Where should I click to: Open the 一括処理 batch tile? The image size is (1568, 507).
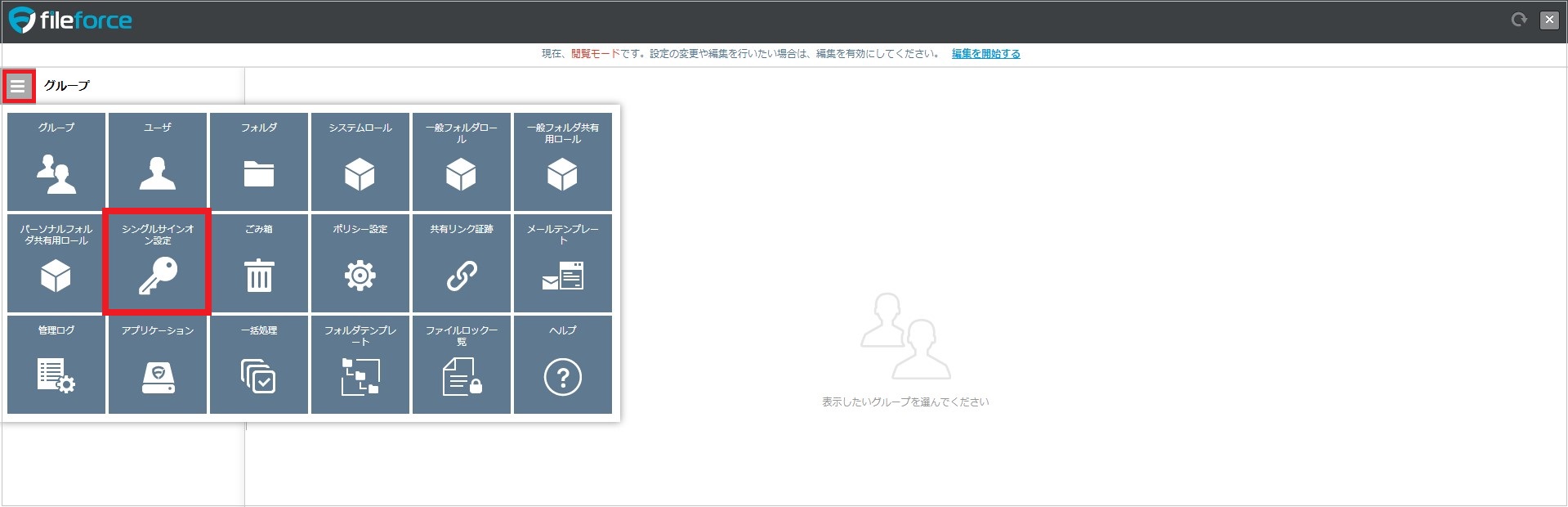(259, 365)
